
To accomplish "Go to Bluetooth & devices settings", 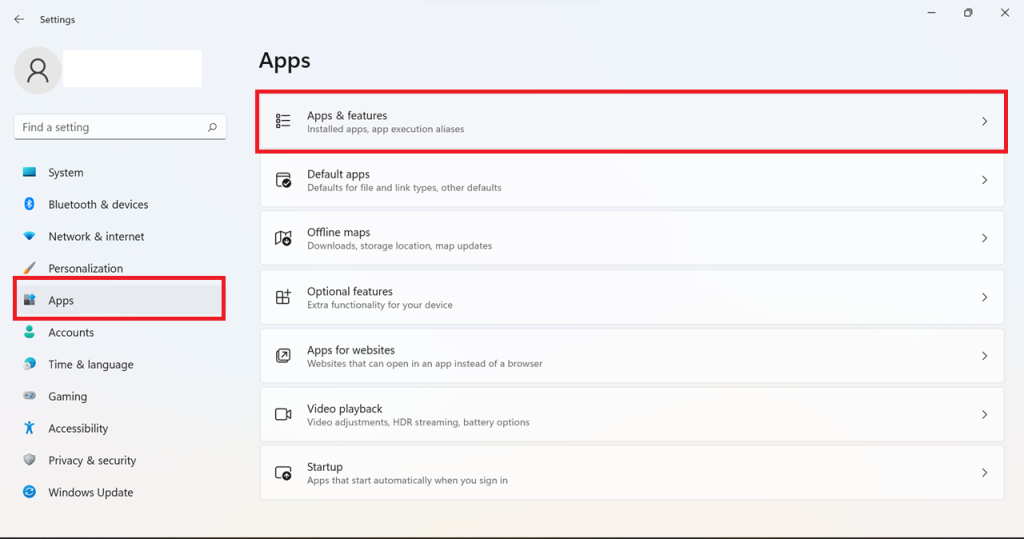I will point(98,204).
